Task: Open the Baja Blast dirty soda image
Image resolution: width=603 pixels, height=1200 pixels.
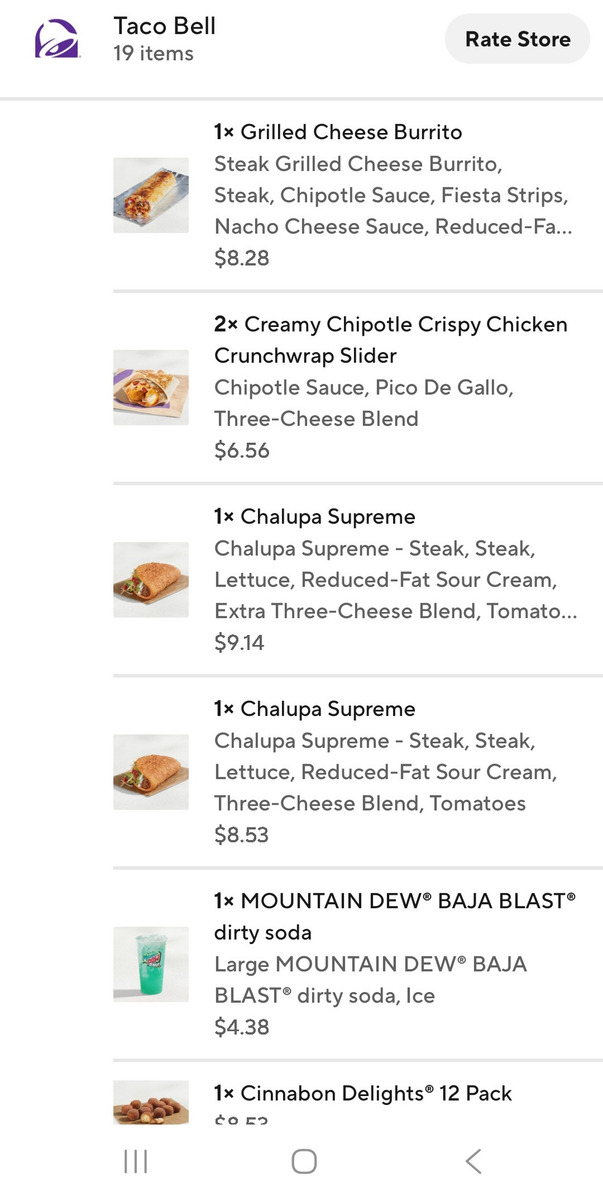Action: 151,963
